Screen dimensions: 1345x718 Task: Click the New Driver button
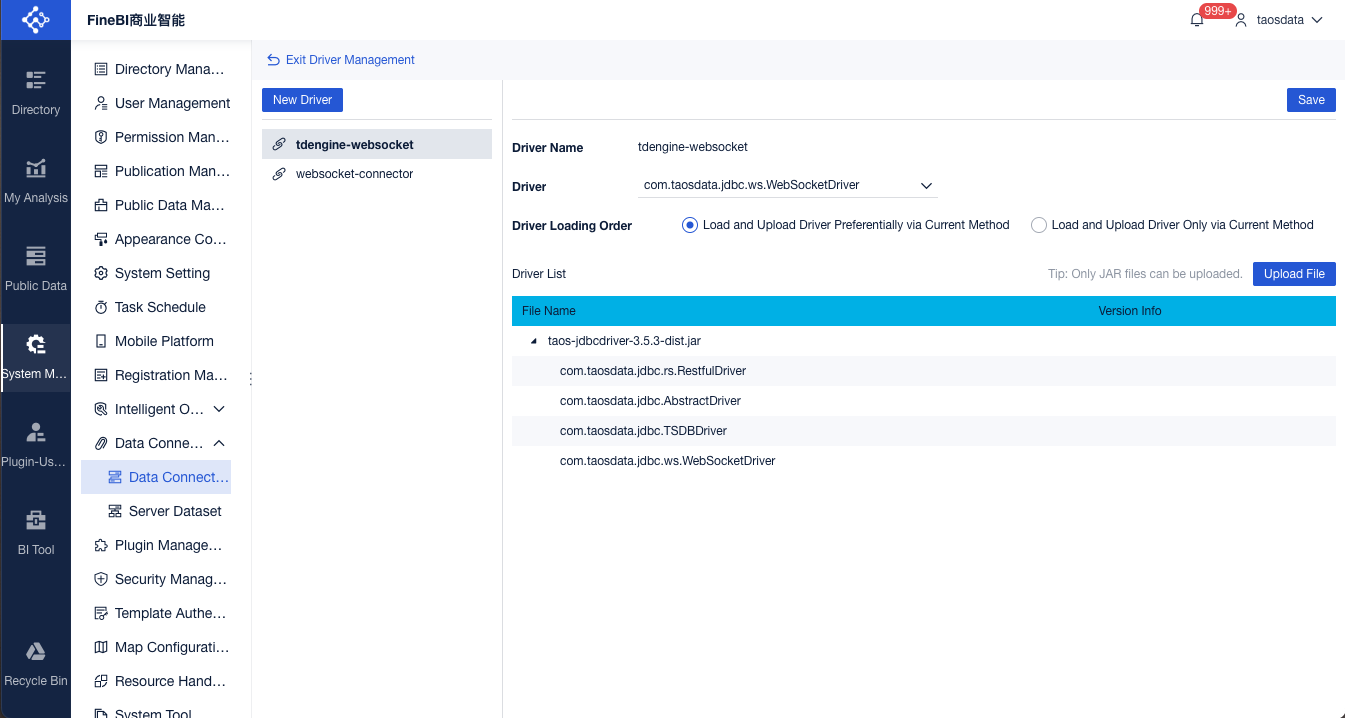[x=303, y=100]
